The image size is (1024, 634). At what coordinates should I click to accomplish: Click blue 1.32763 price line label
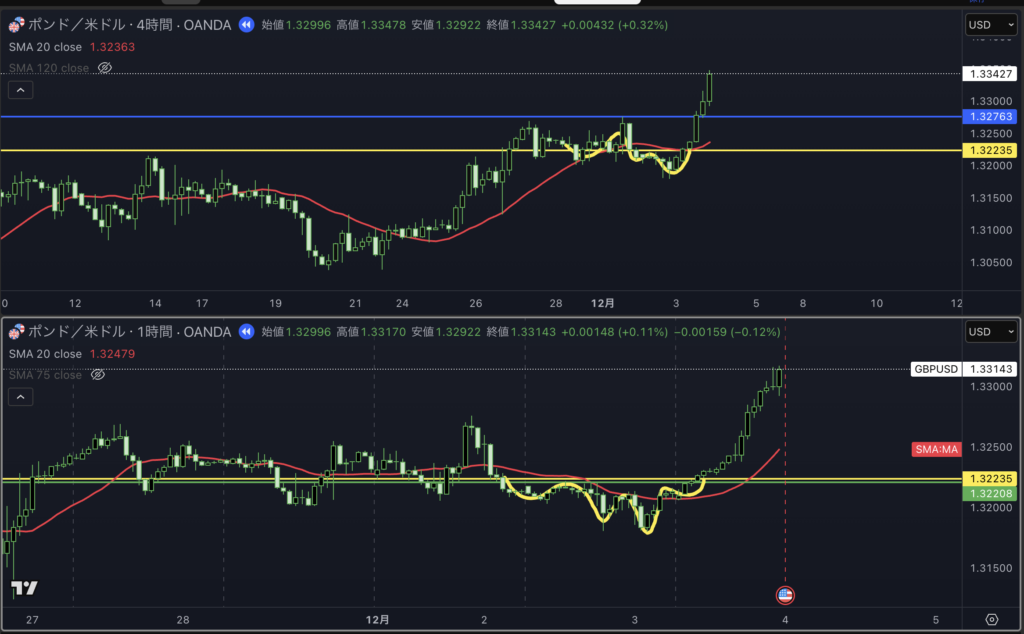(989, 117)
